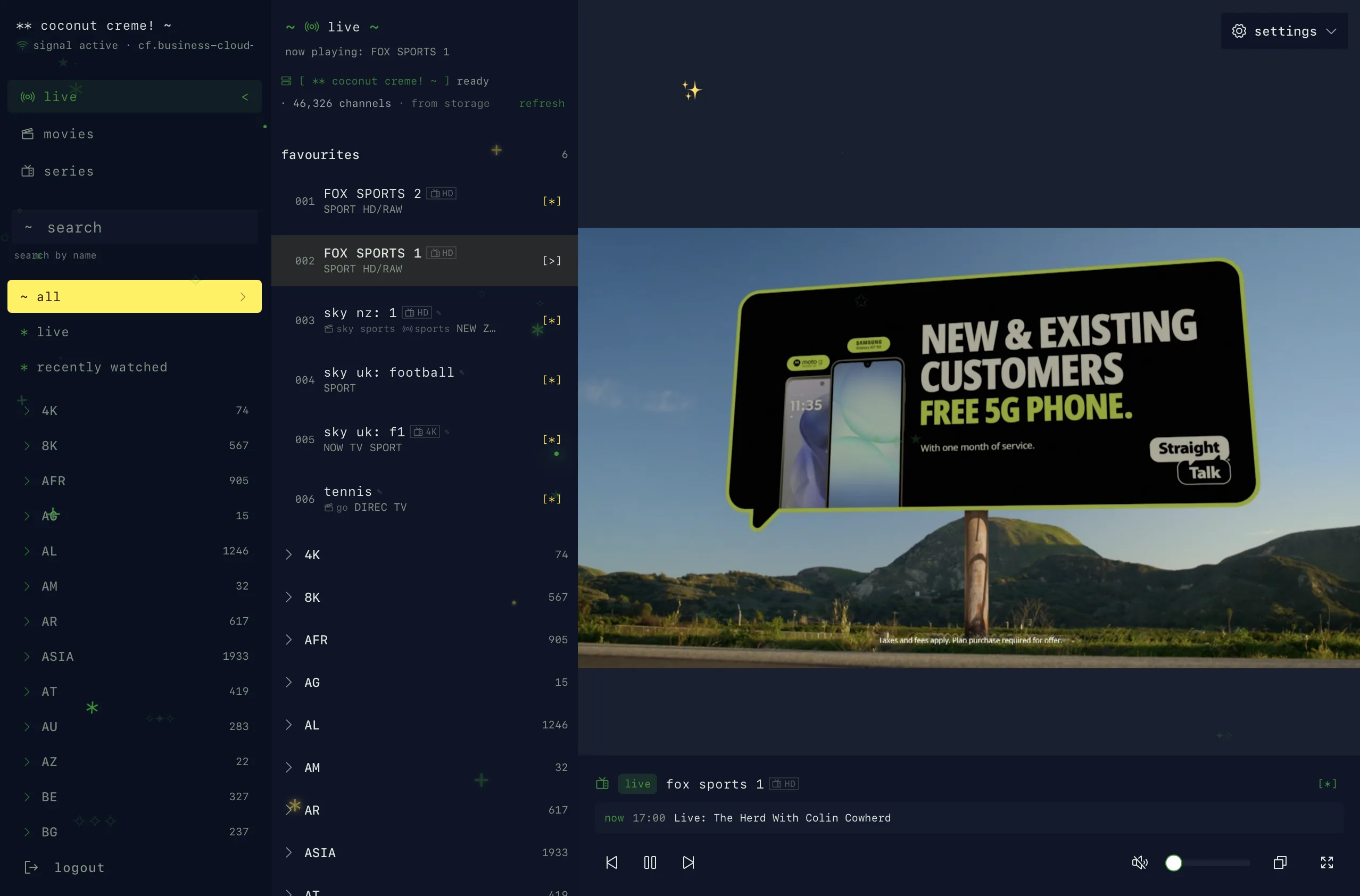Skip to the previous channel
Screen dimensions: 1360x896
click(611, 862)
